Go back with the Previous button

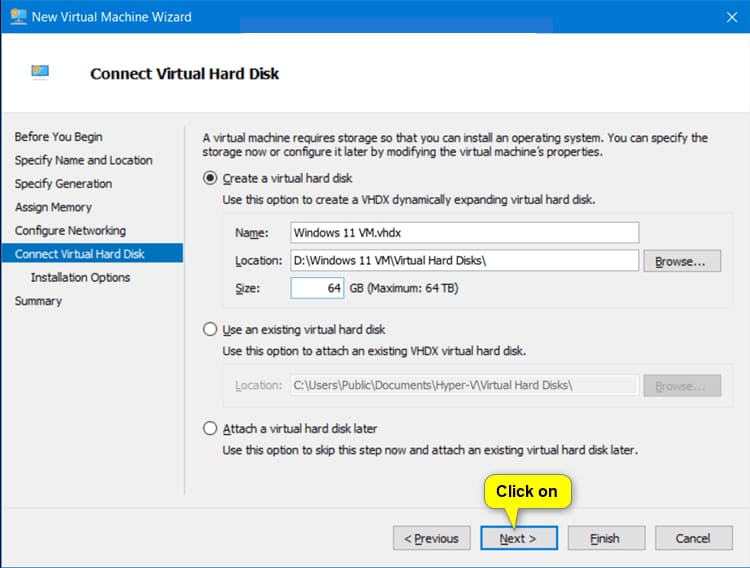431,538
